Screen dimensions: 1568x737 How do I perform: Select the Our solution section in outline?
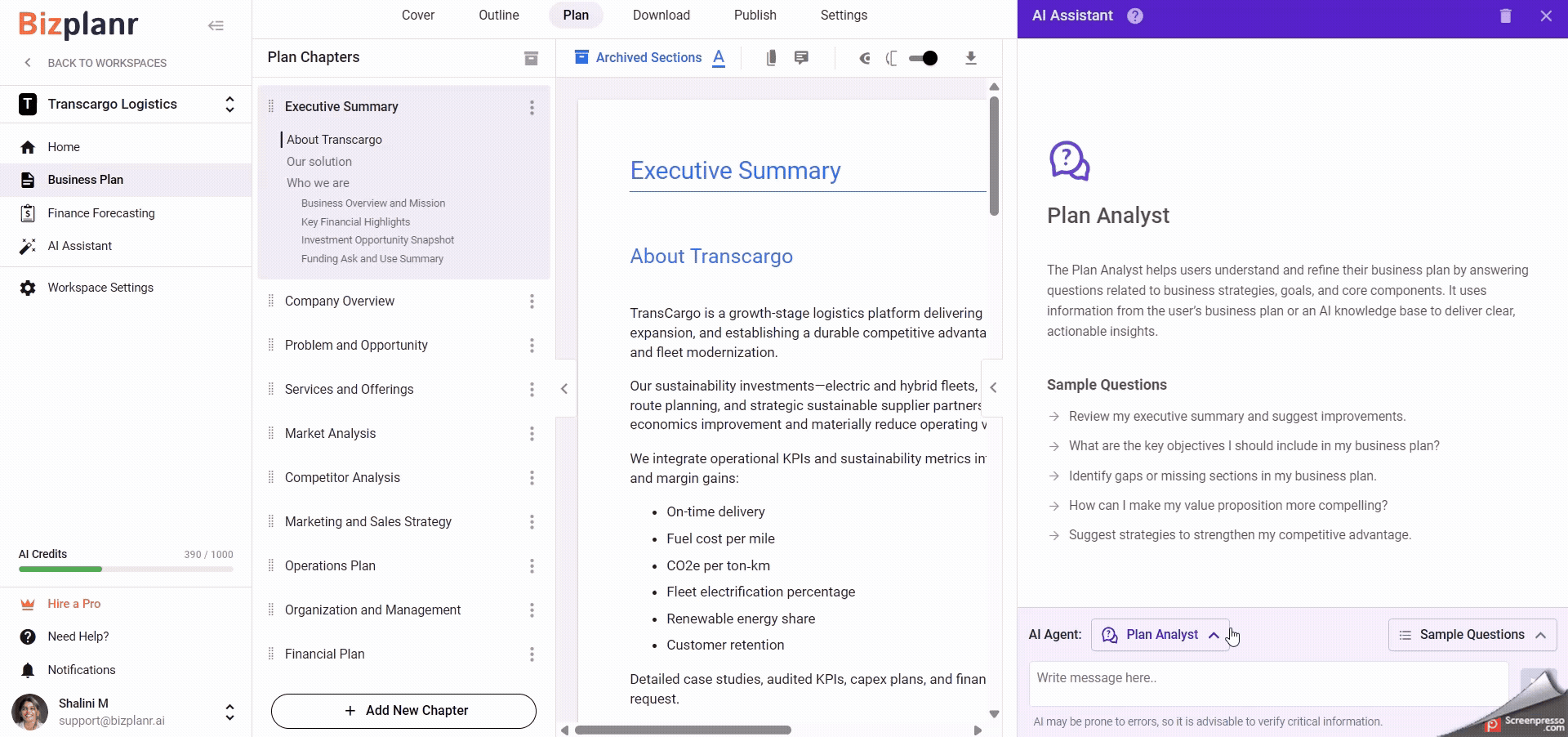point(319,162)
